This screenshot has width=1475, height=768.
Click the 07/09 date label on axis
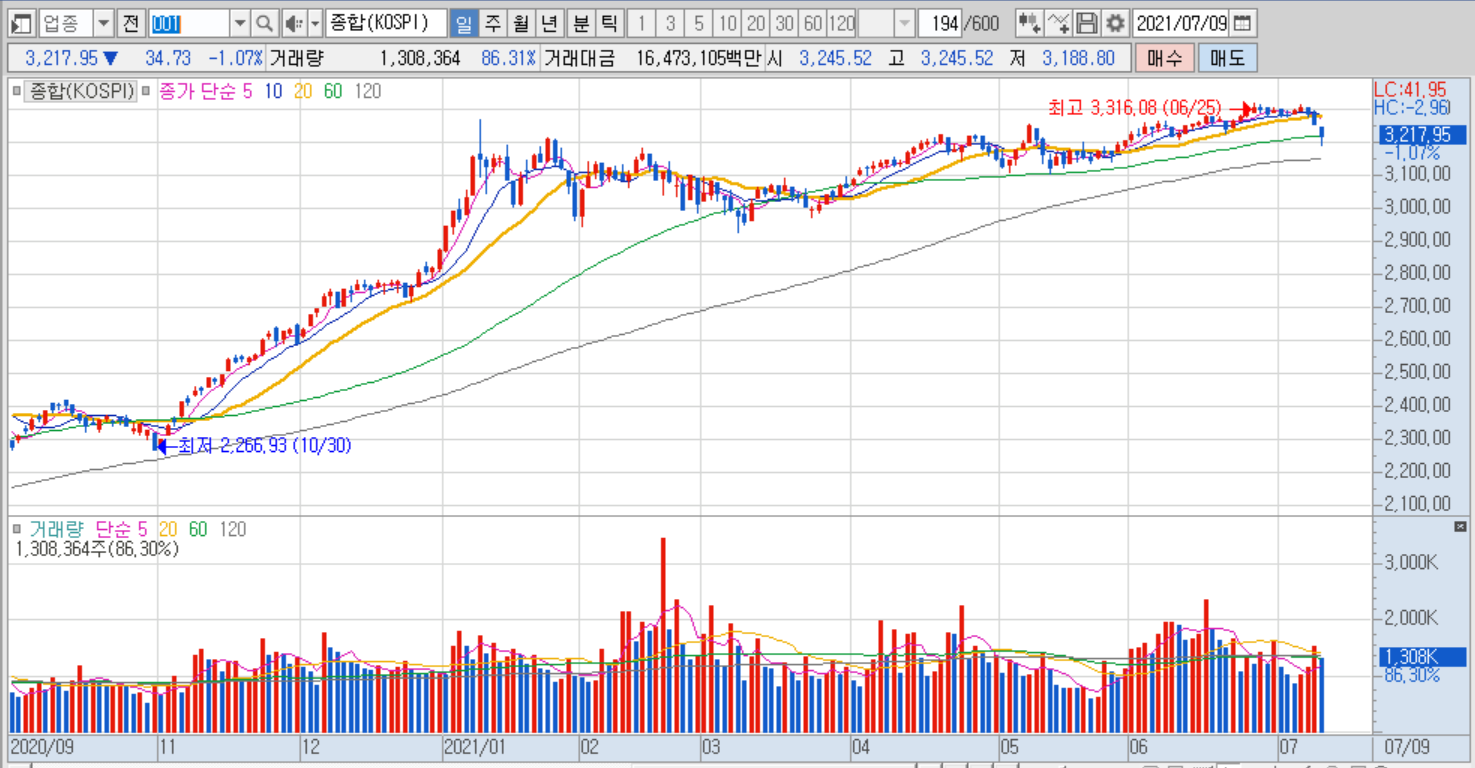(1407, 746)
